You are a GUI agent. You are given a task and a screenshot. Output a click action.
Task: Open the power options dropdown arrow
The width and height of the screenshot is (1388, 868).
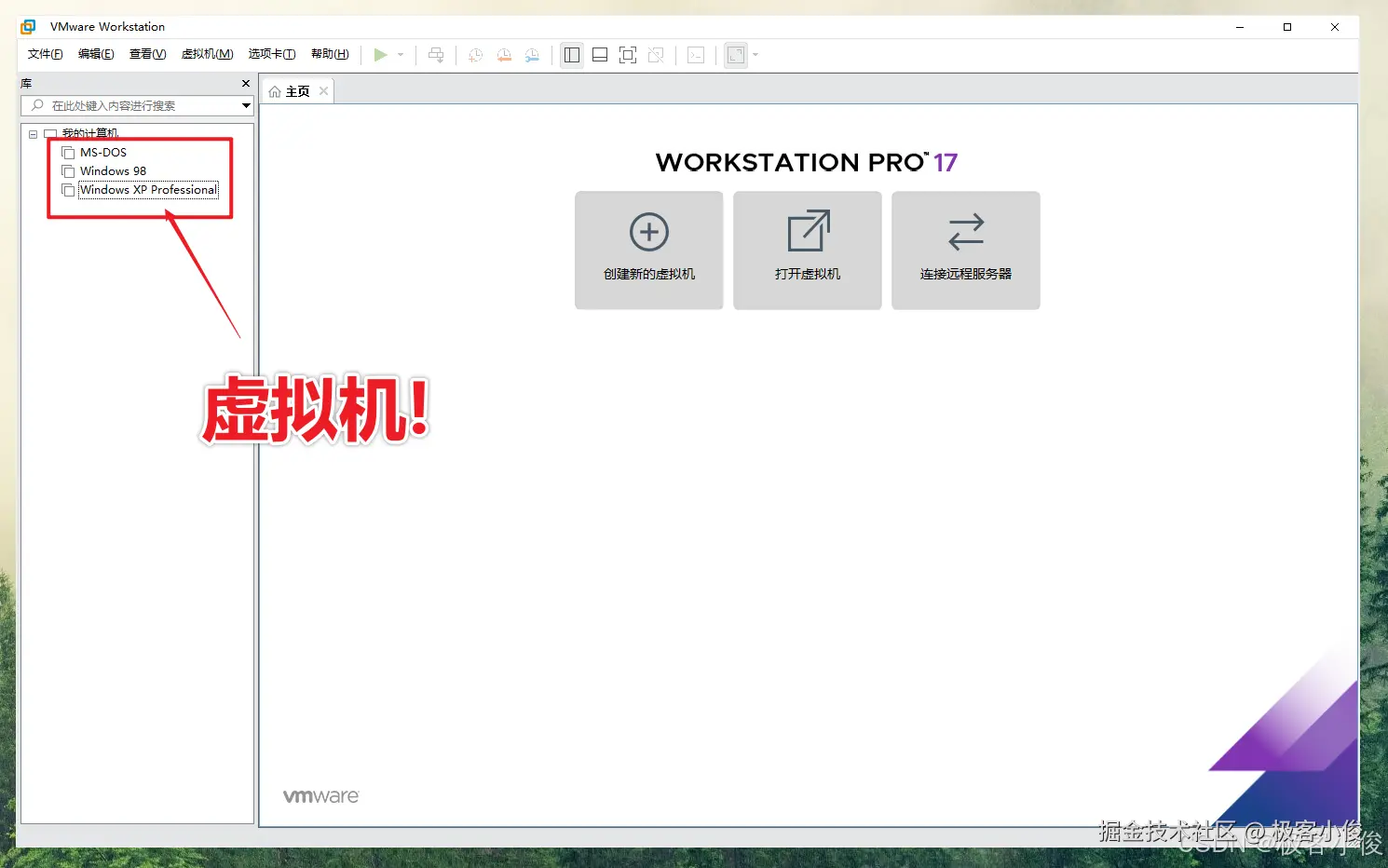point(401,55)
